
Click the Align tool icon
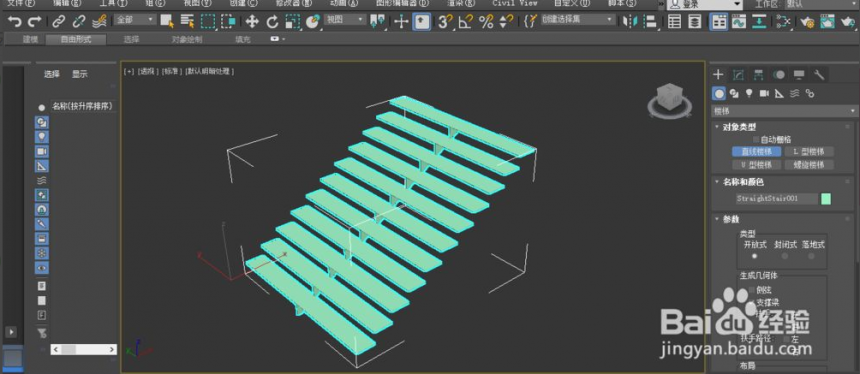point(650,21)
